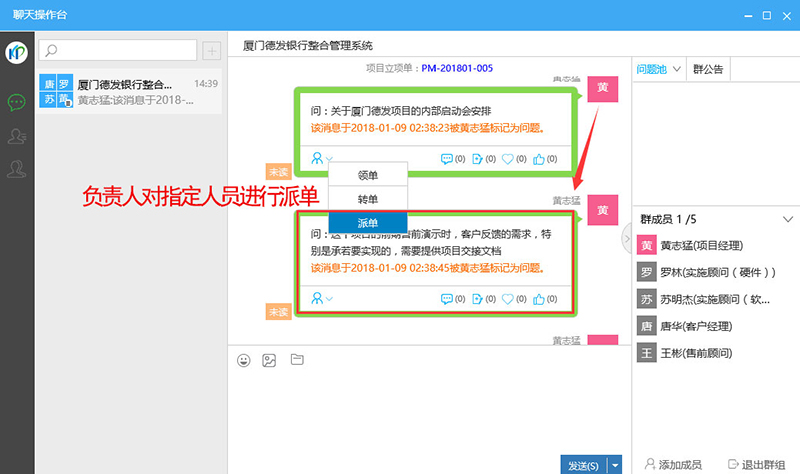Select 领单 from the context menu
The image size is (800, 474).
point(368,175)
